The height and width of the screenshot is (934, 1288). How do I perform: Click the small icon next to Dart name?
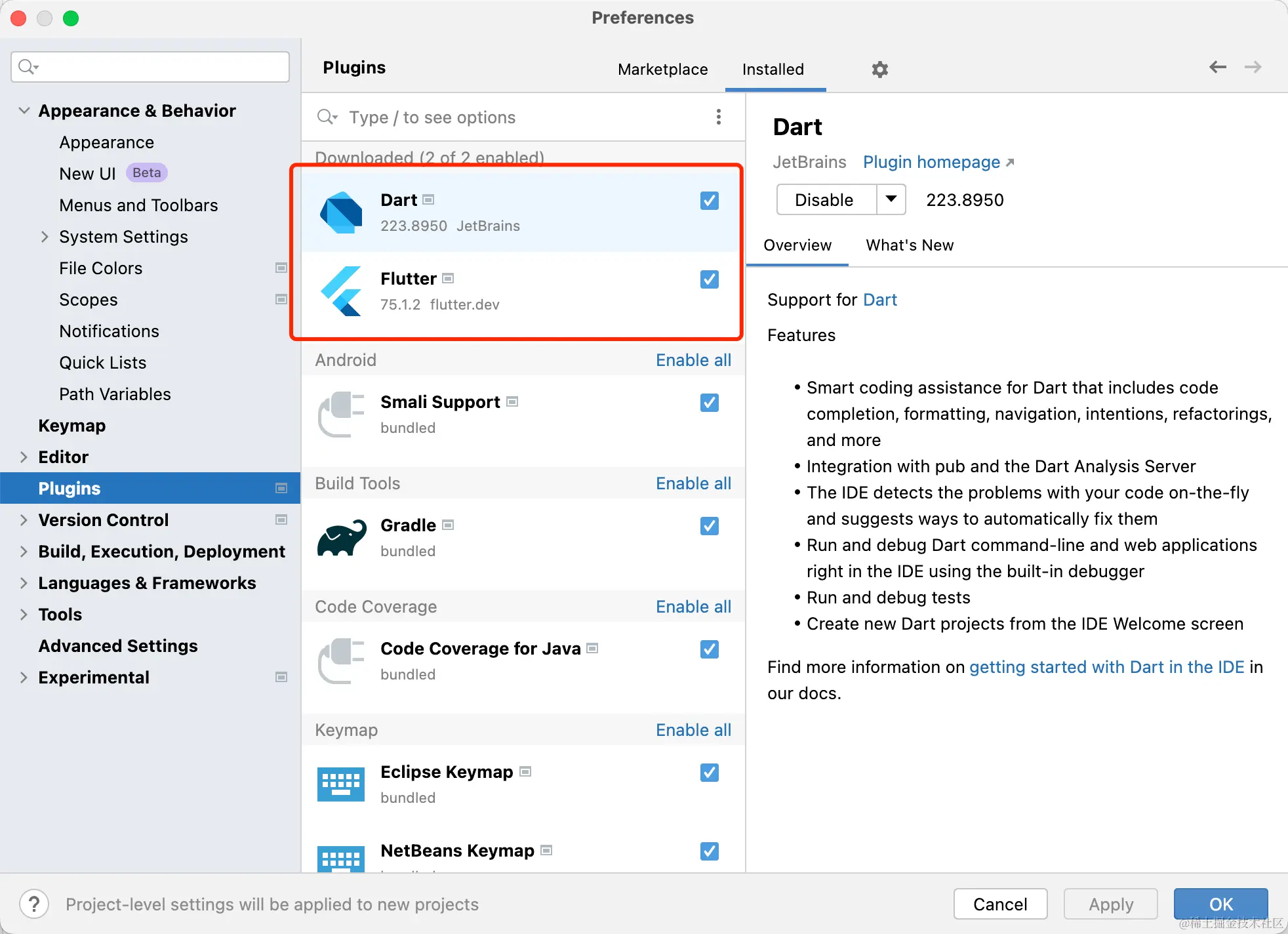428,199
